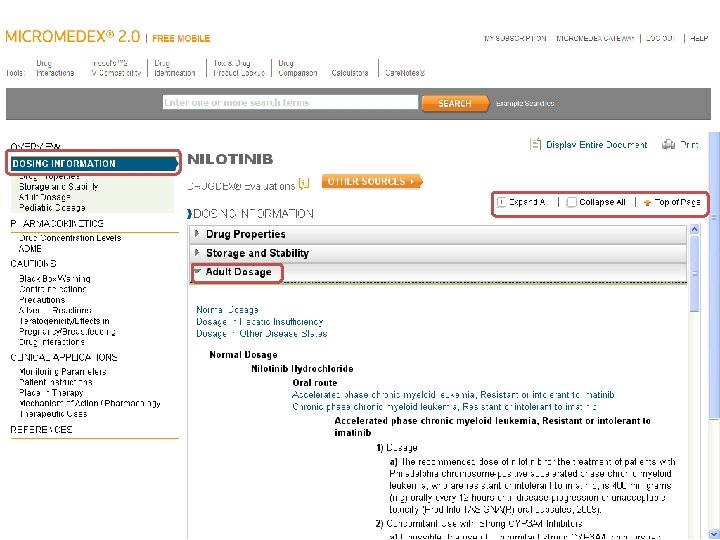Select Drug Concentration Levels in sidebar
The width and height of the screenshot is (720, 540).
(x=70, y=238)
